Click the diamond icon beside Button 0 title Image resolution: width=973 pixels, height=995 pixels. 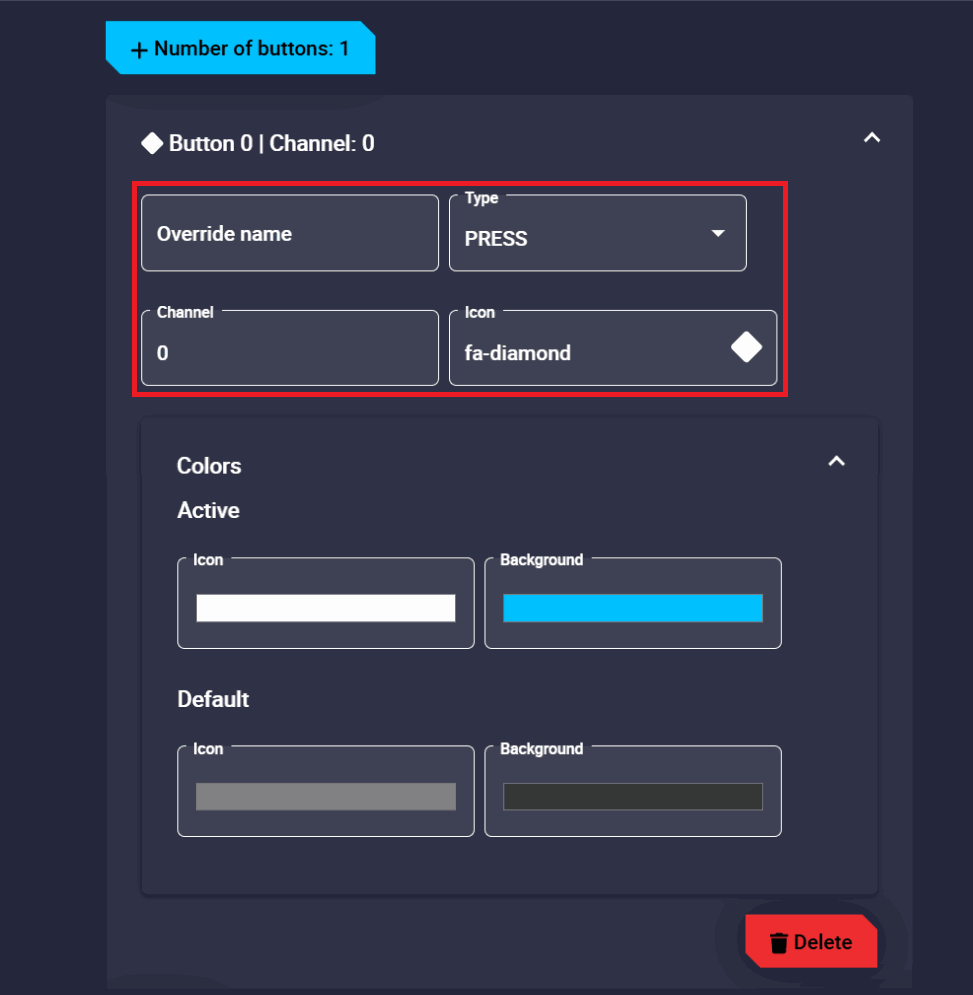pos(152,143)
